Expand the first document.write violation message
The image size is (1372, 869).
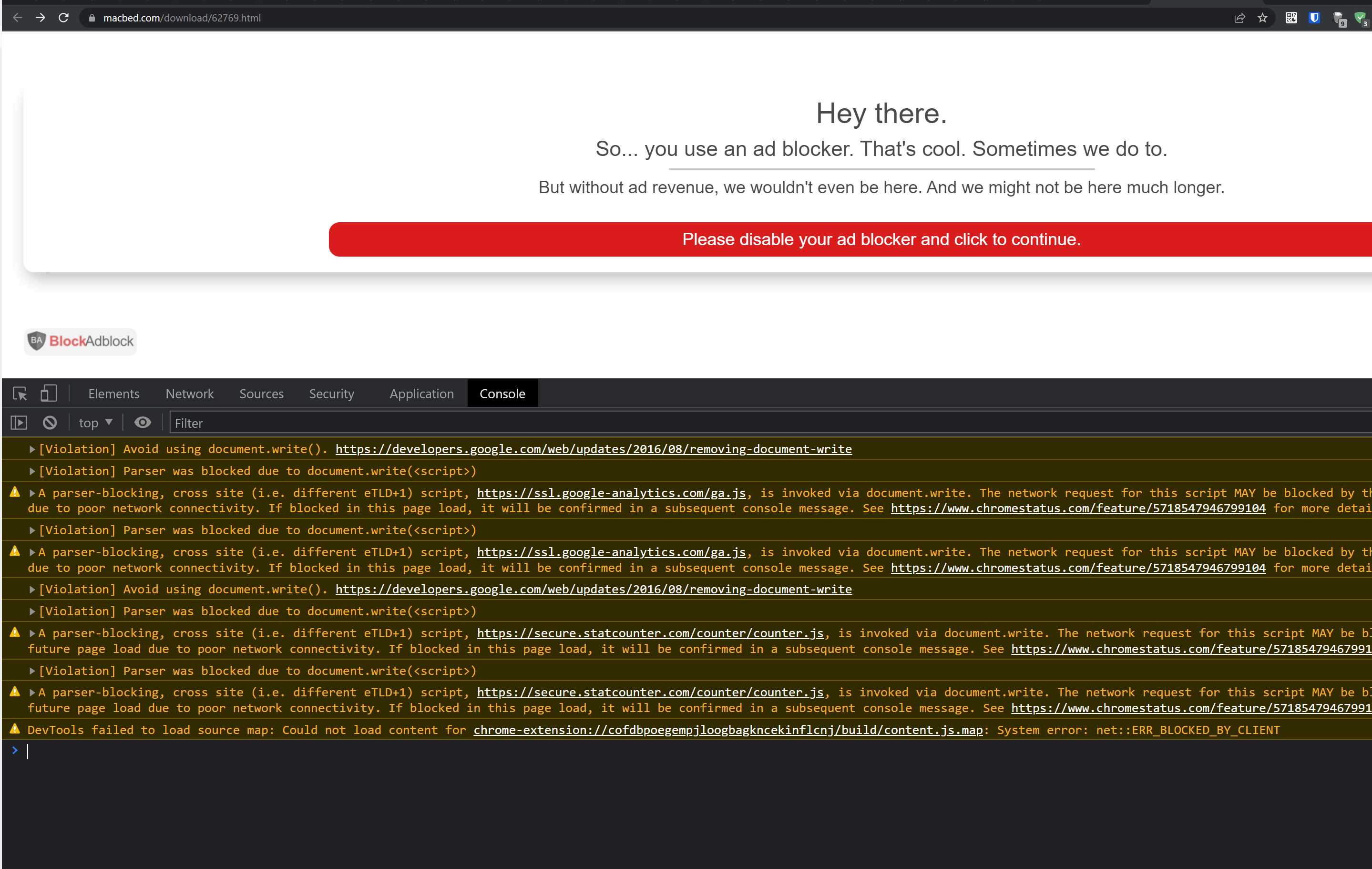[32, 449]
